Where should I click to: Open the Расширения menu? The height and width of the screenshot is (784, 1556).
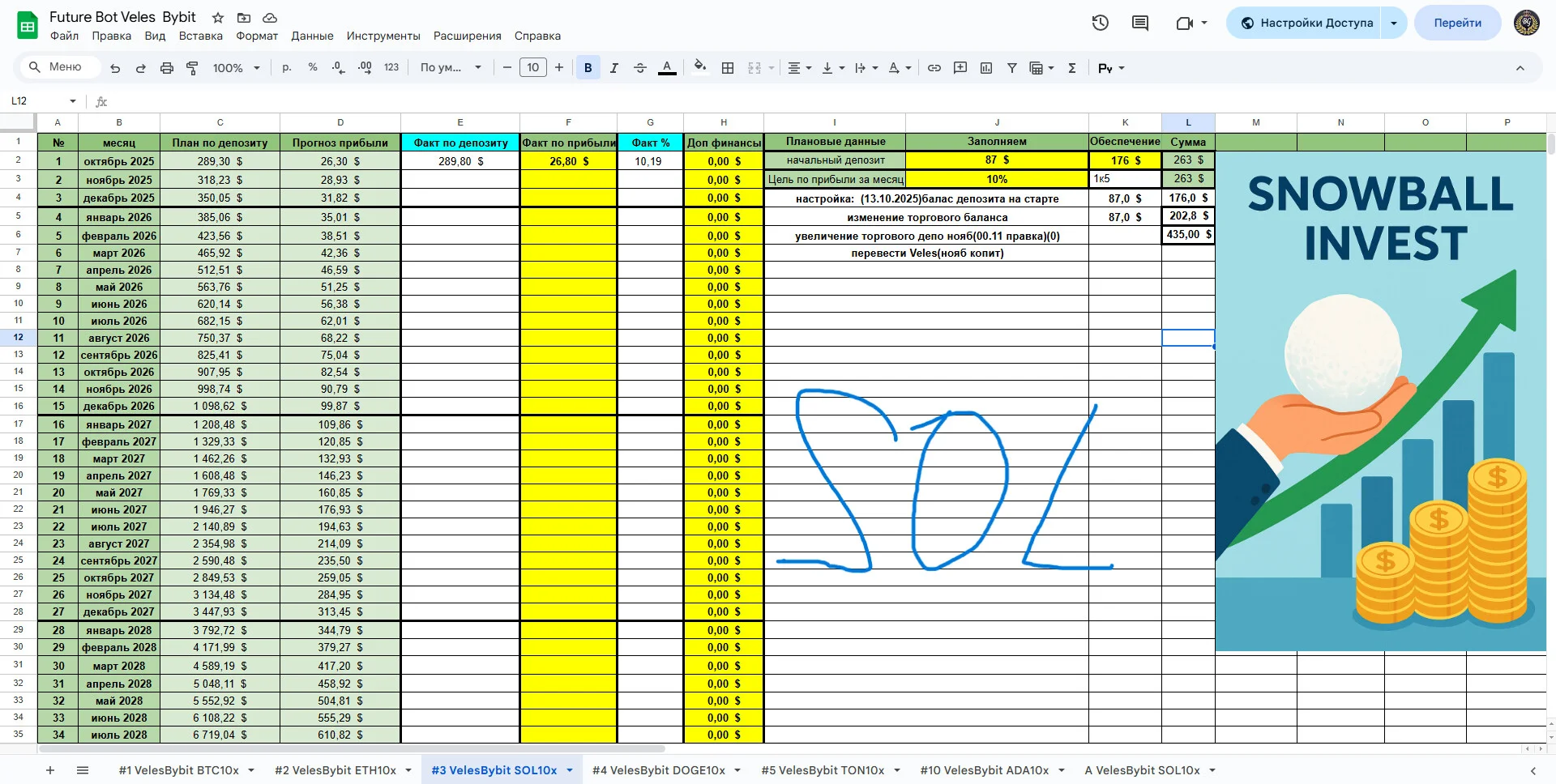pos(467,36)
